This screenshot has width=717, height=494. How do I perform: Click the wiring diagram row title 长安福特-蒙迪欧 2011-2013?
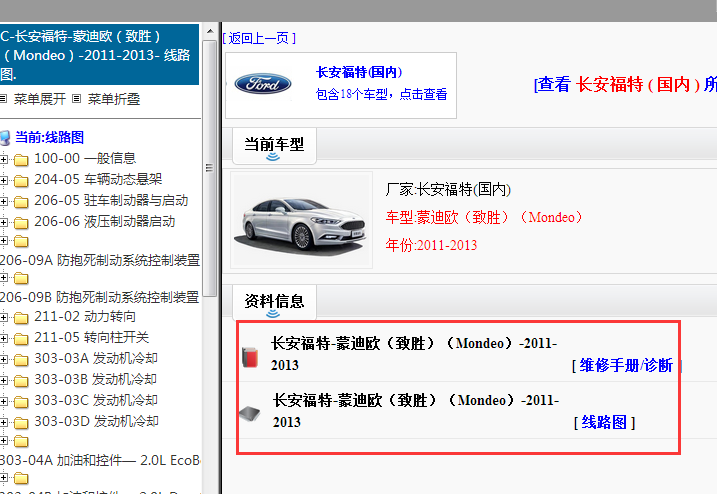pos(416,411)
